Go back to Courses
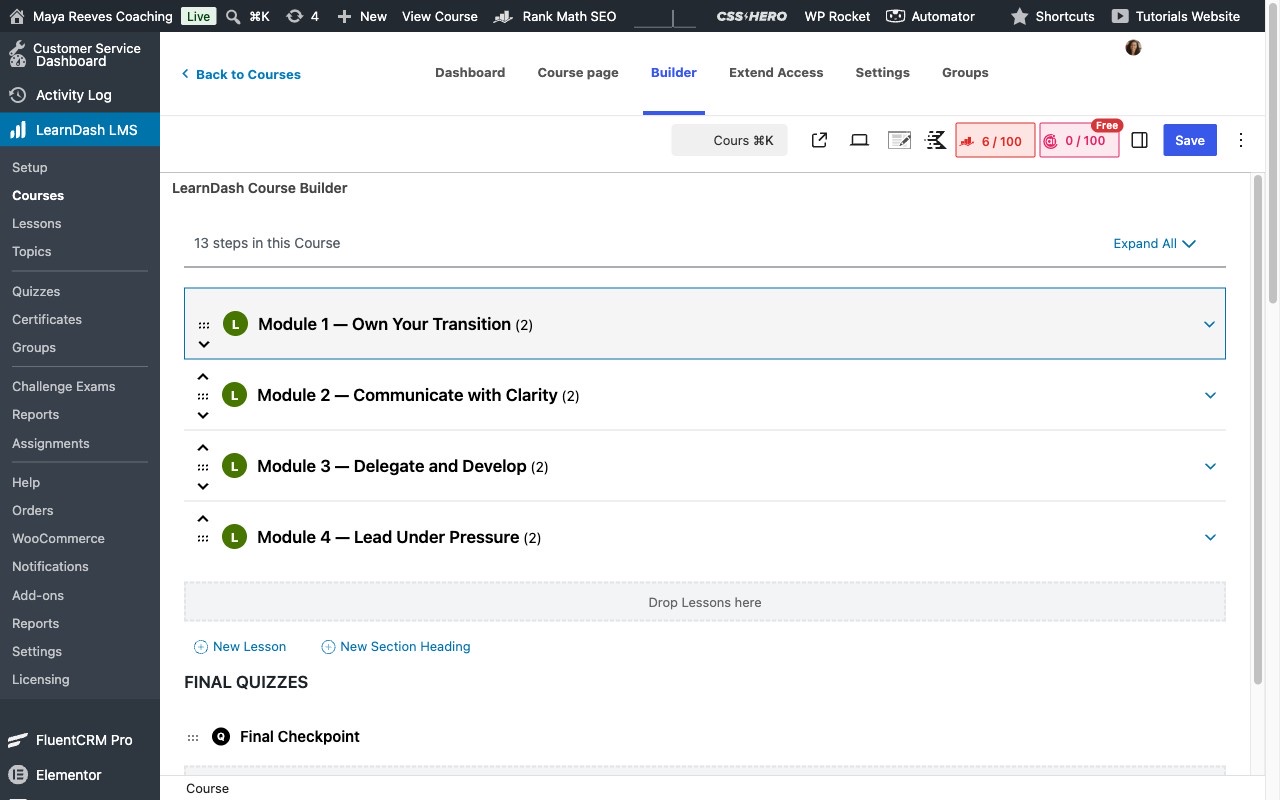 (x=241, y=74)
